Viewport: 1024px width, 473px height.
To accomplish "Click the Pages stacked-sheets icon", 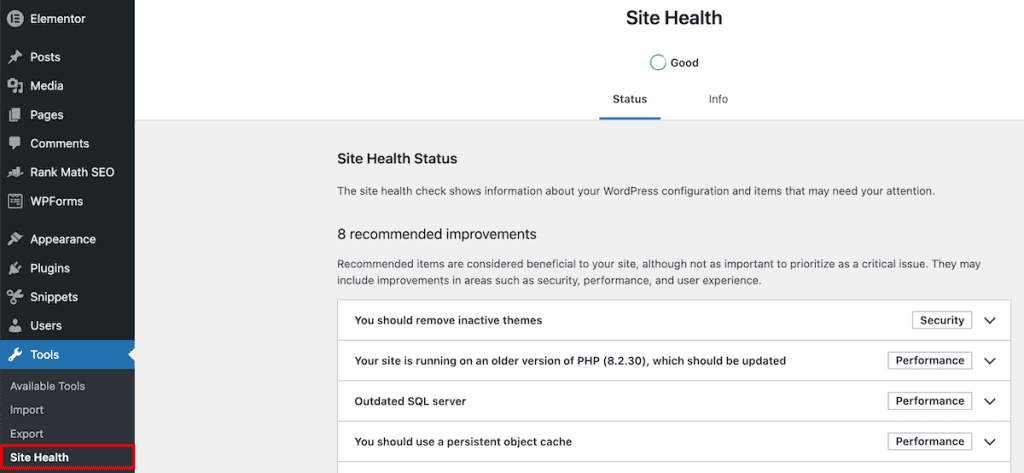I will 15,115.
